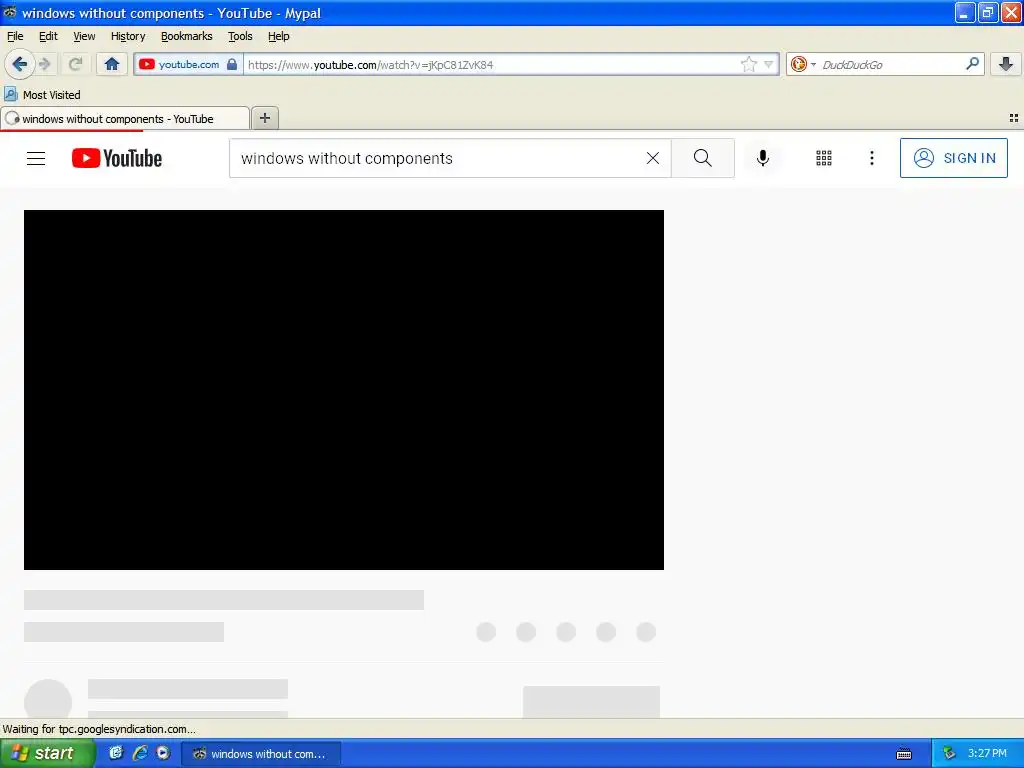Click the padlock security icon
This screenshot has height=768, width=1024.
[232, 65]
